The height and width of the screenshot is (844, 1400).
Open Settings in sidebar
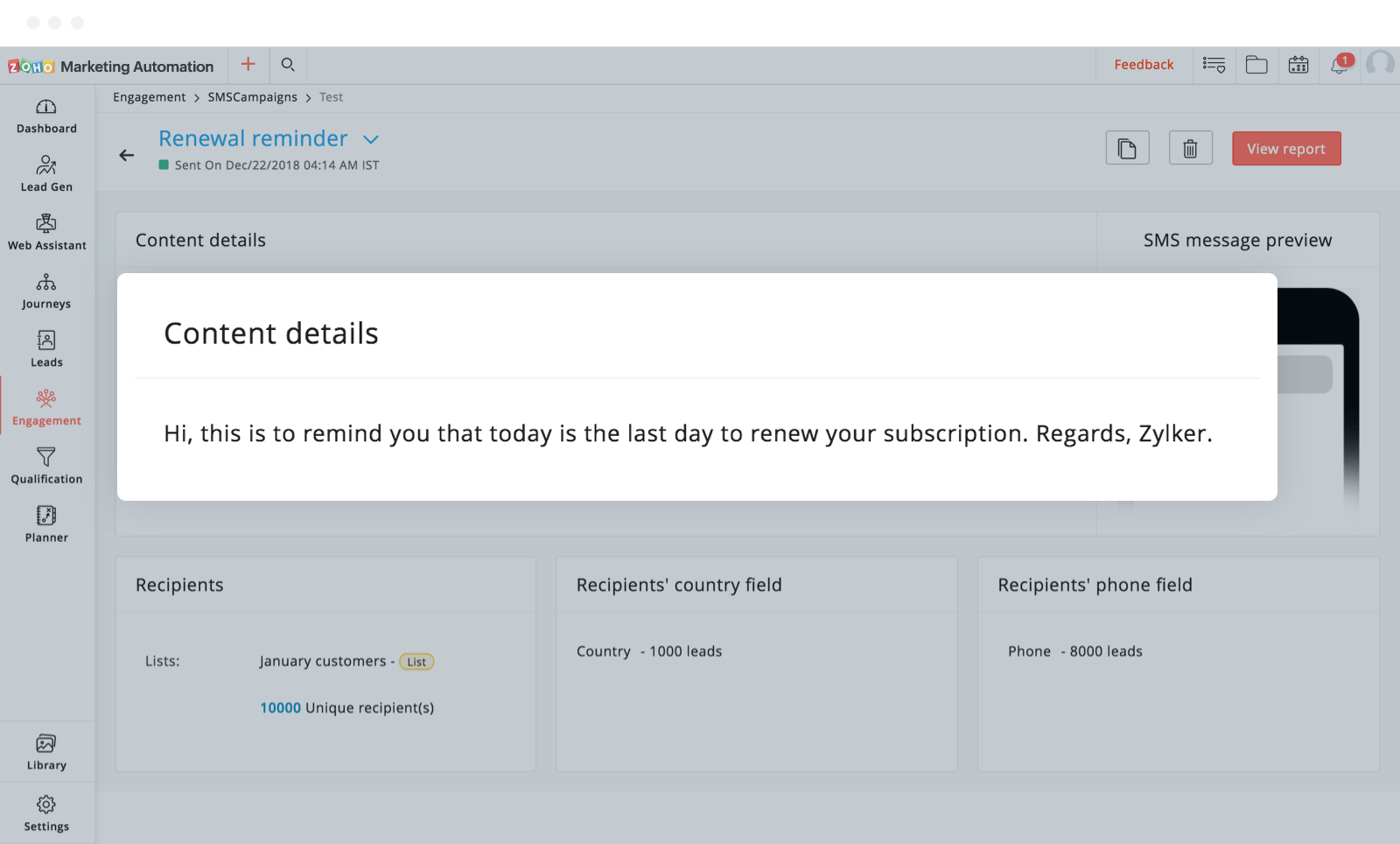(x=46, y=813)
